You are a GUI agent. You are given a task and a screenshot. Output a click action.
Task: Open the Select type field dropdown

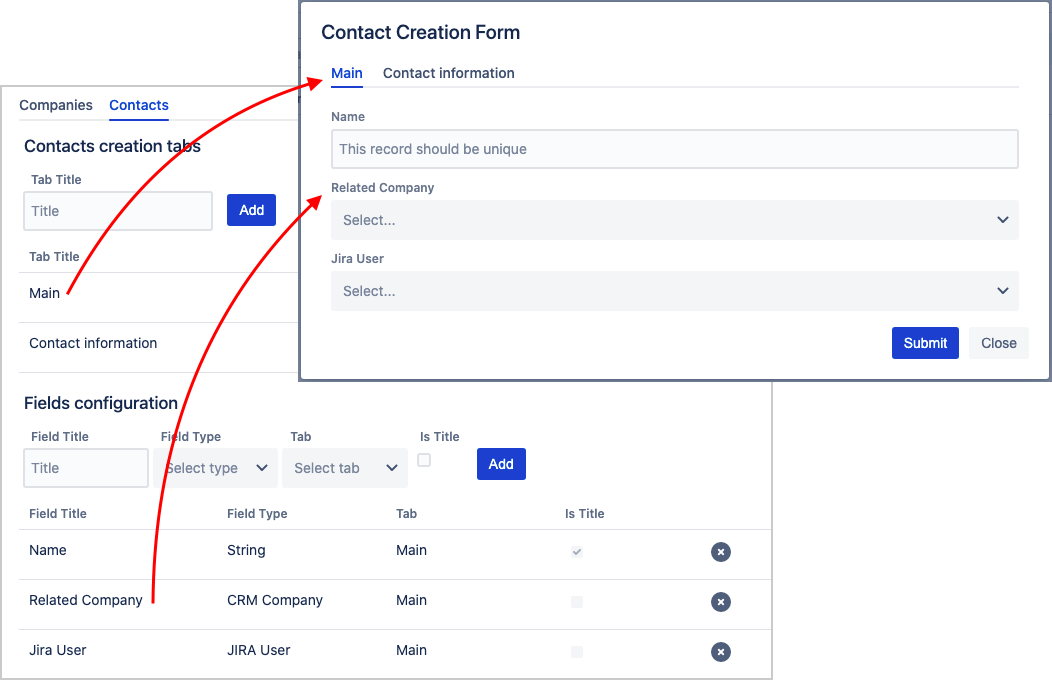pyautogui.click(x=216, y=468)
